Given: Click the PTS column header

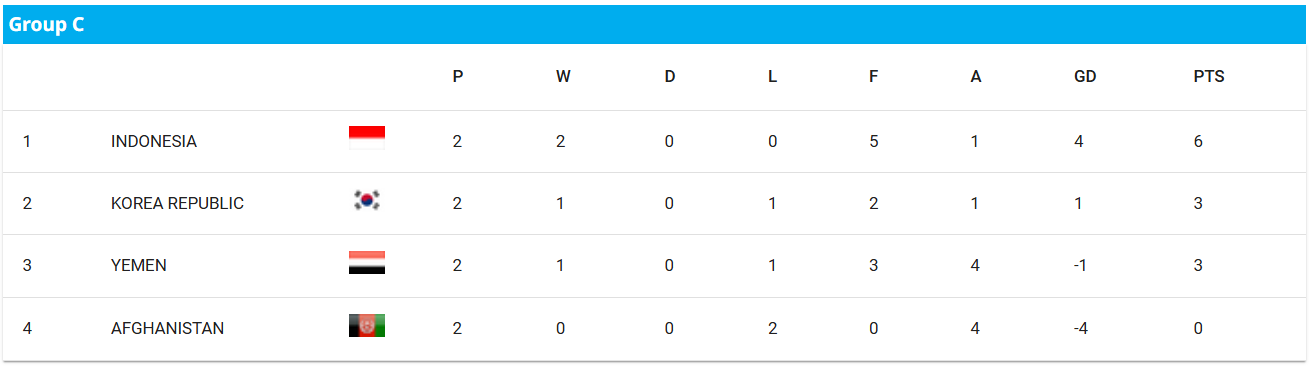Looking at the screenshot, I should click(x=1209, y=77).
